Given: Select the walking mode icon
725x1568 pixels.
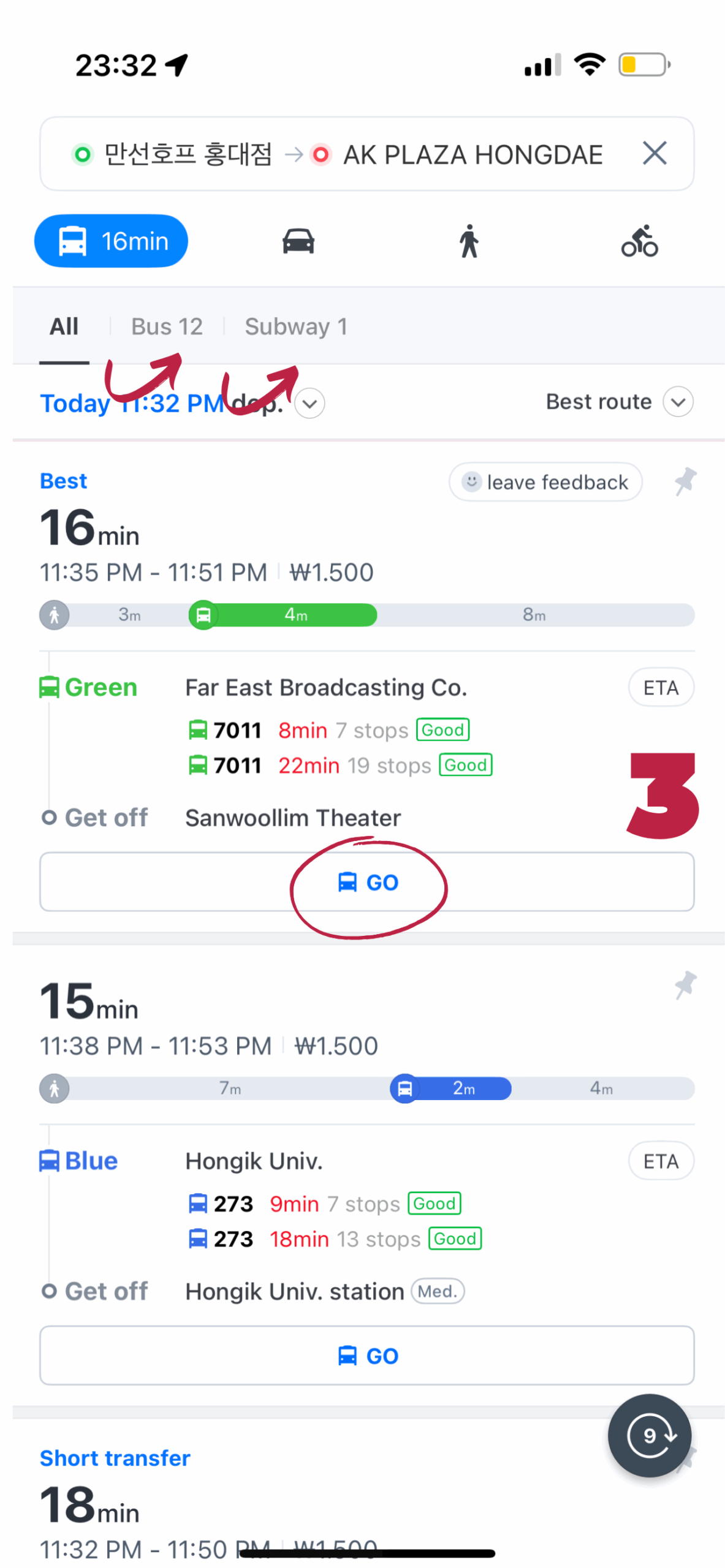Looking at the screenshot, I should [x=469, y=240].
